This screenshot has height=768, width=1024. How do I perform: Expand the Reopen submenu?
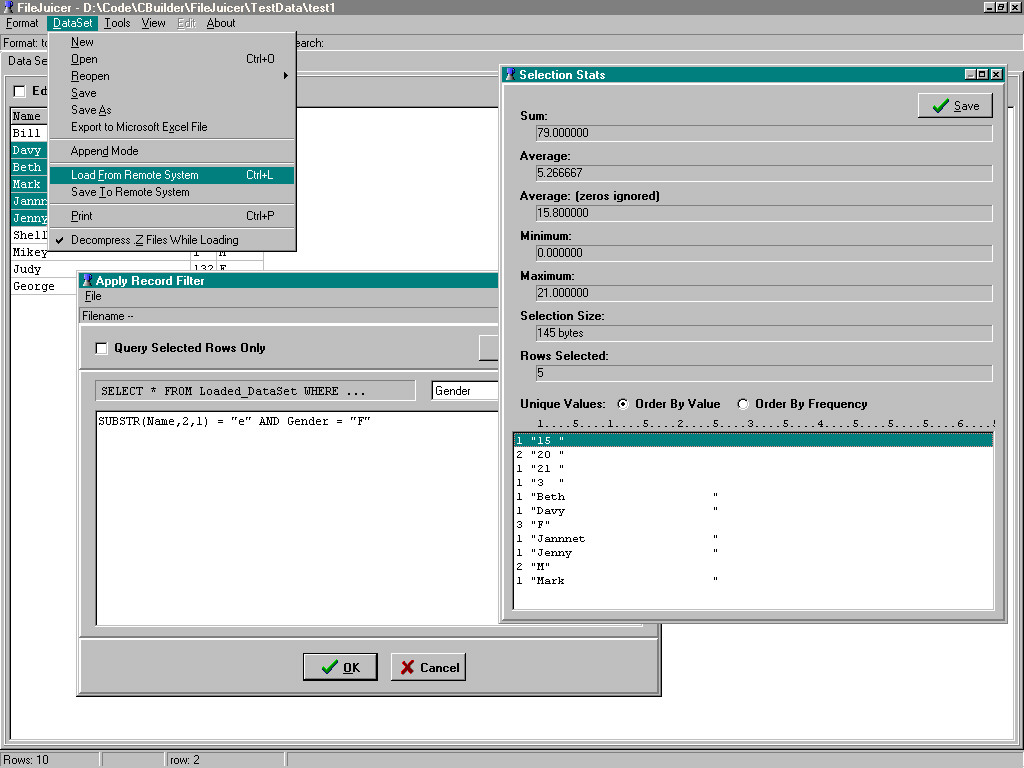(x=172, y=76)
